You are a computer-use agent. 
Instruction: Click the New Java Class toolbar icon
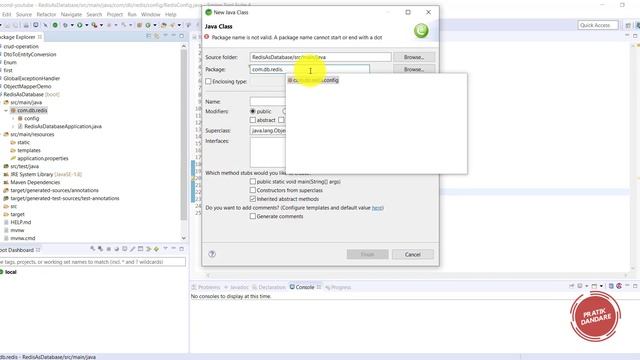(x=148, y=25)
